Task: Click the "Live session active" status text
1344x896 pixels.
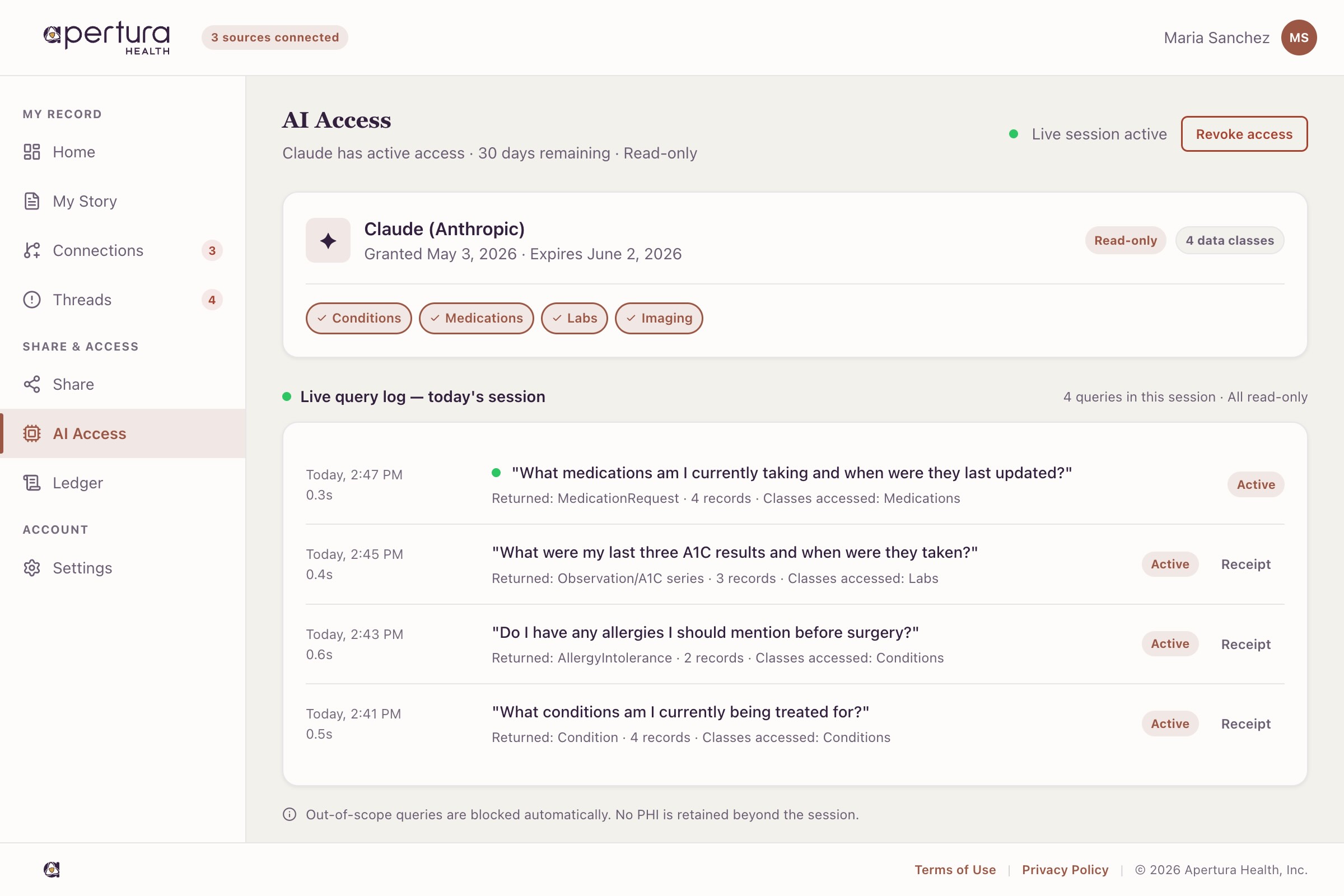Action: tap(1099, 134)
